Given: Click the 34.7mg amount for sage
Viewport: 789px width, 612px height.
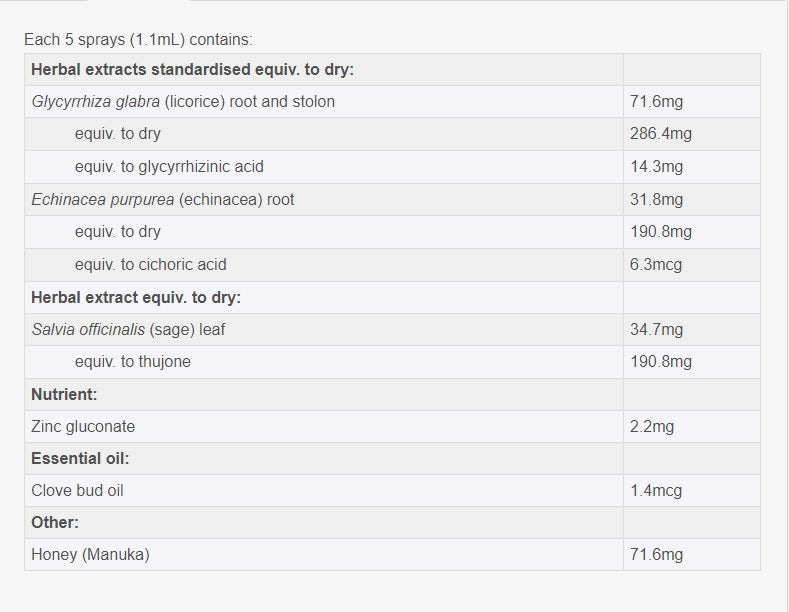Looking at the screenshot, I should point(657,329).
